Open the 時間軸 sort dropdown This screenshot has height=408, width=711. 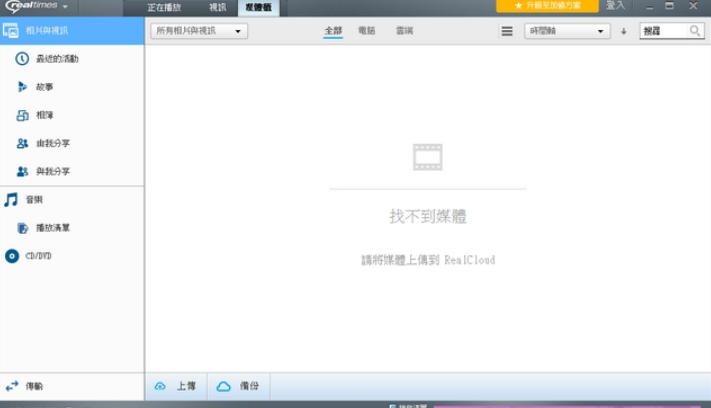(x=567, y=31)
